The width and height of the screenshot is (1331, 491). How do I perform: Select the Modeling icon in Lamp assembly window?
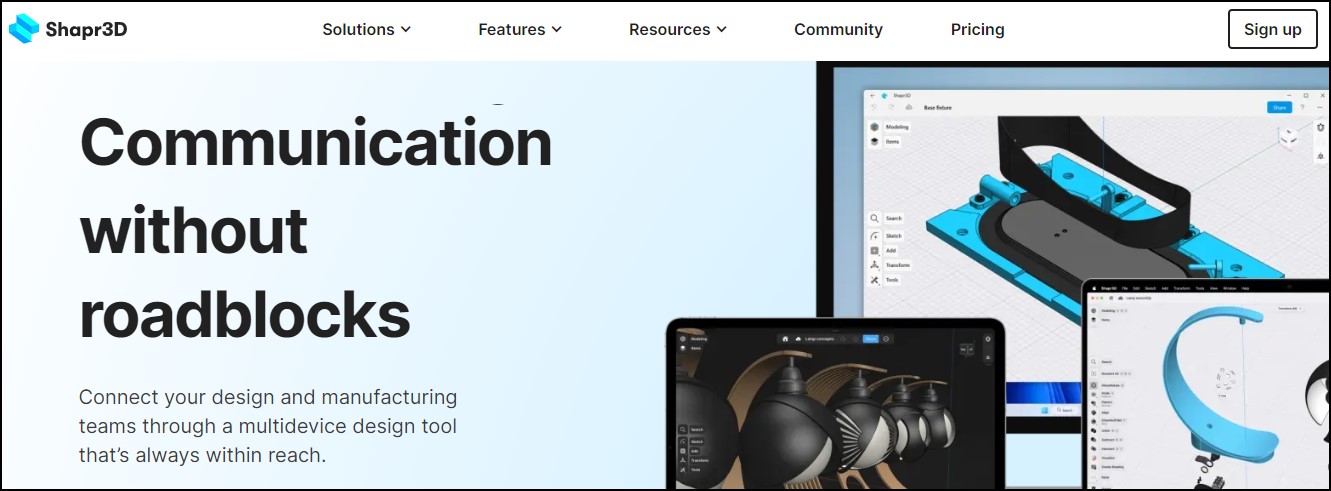(x=1093, y=311)
